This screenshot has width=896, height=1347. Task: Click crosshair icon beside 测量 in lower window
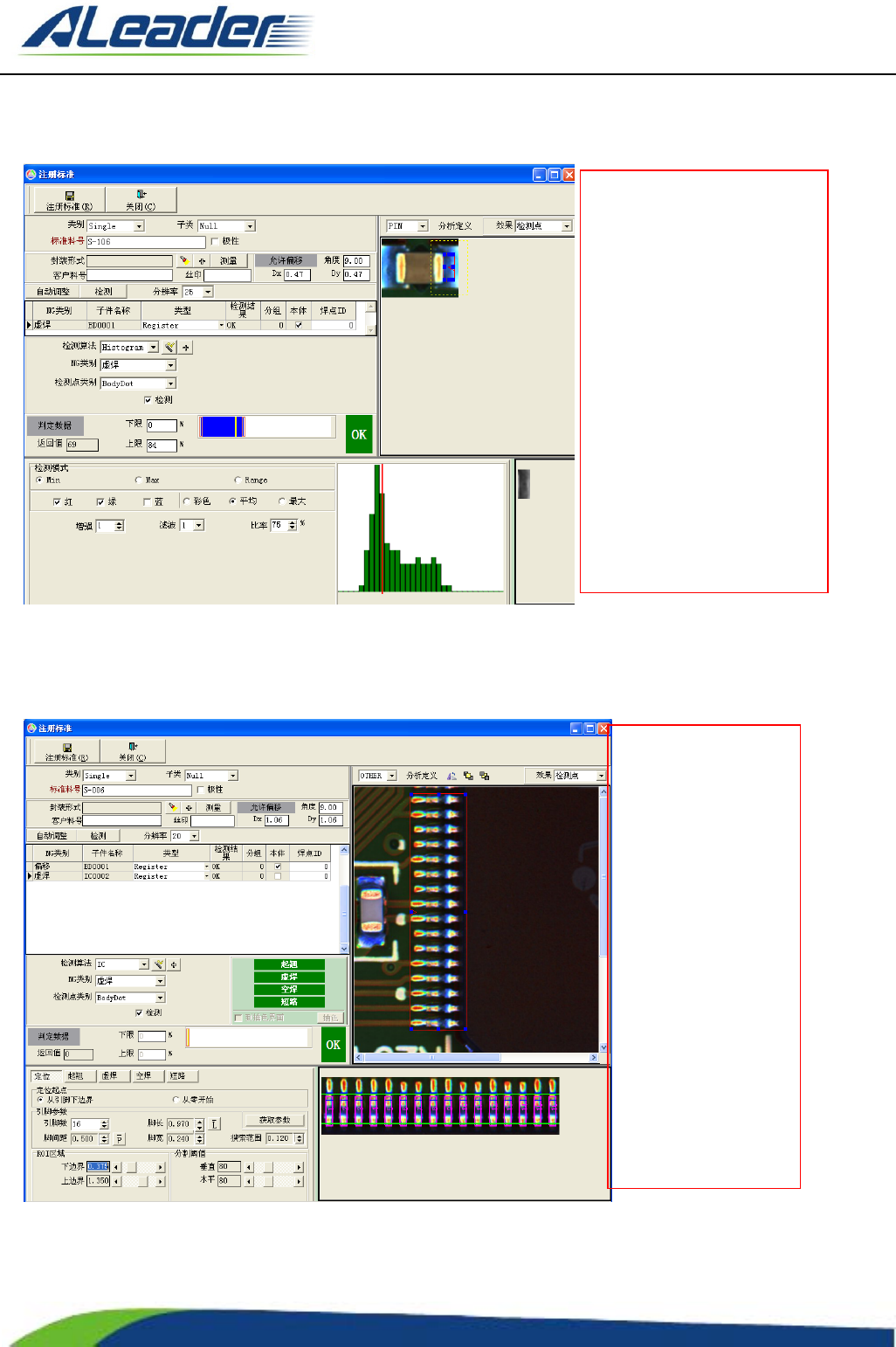pos(189,807)
